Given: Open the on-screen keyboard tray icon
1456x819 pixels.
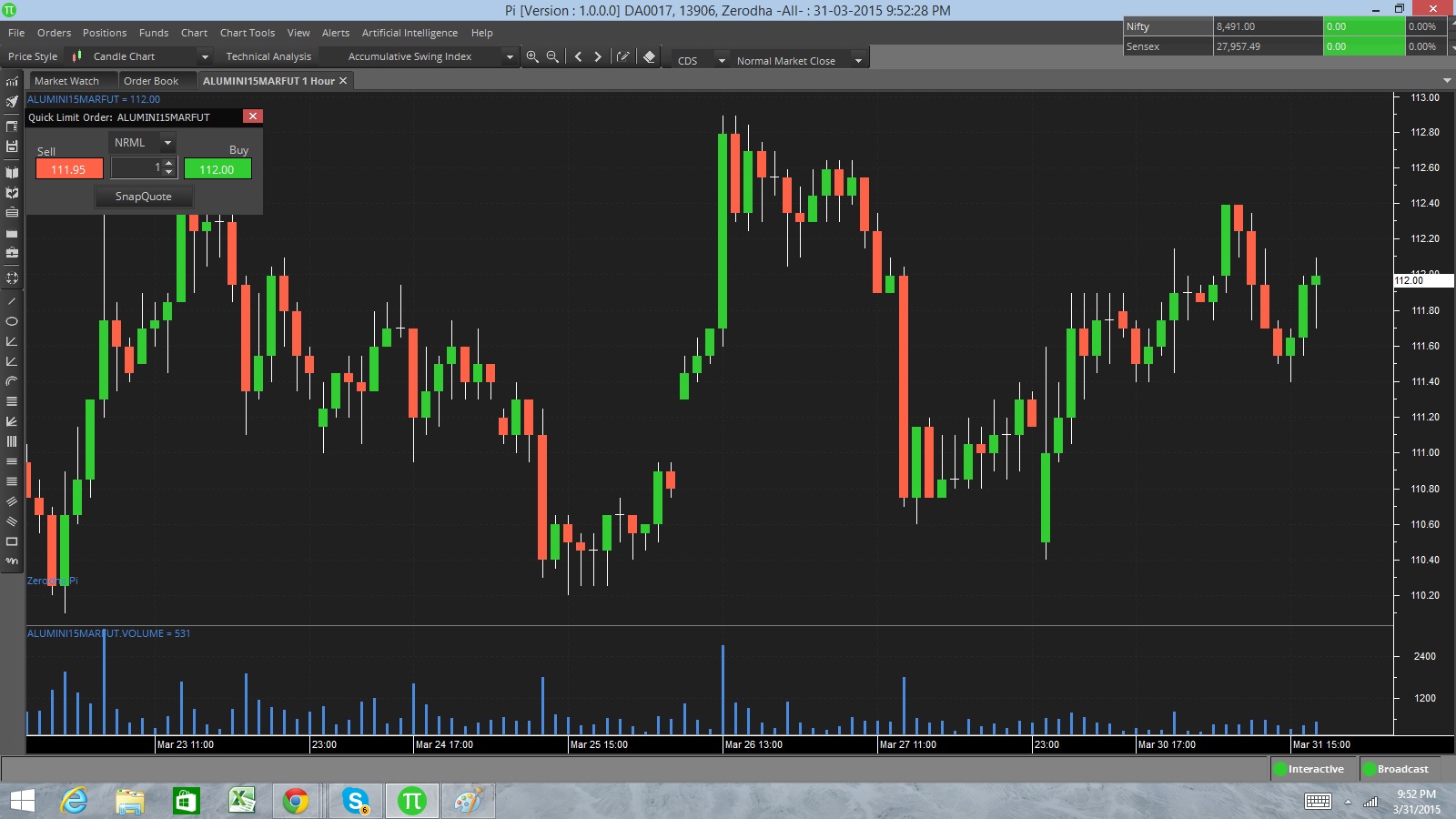Looking at the screenshot, I should tap(1318, 801).
